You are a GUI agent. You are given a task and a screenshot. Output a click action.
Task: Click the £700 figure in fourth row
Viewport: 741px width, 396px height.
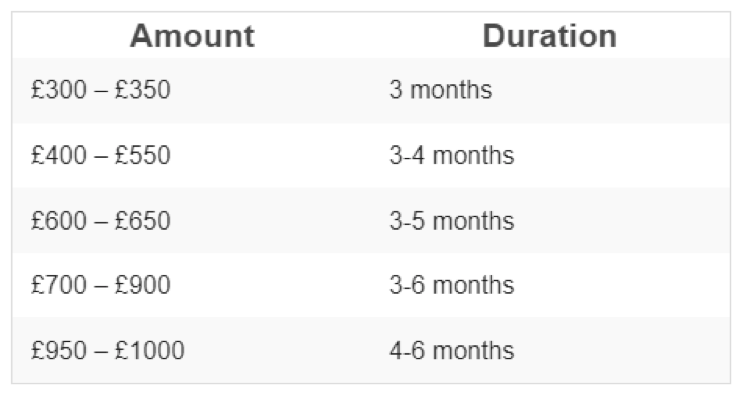pos(59,285)
